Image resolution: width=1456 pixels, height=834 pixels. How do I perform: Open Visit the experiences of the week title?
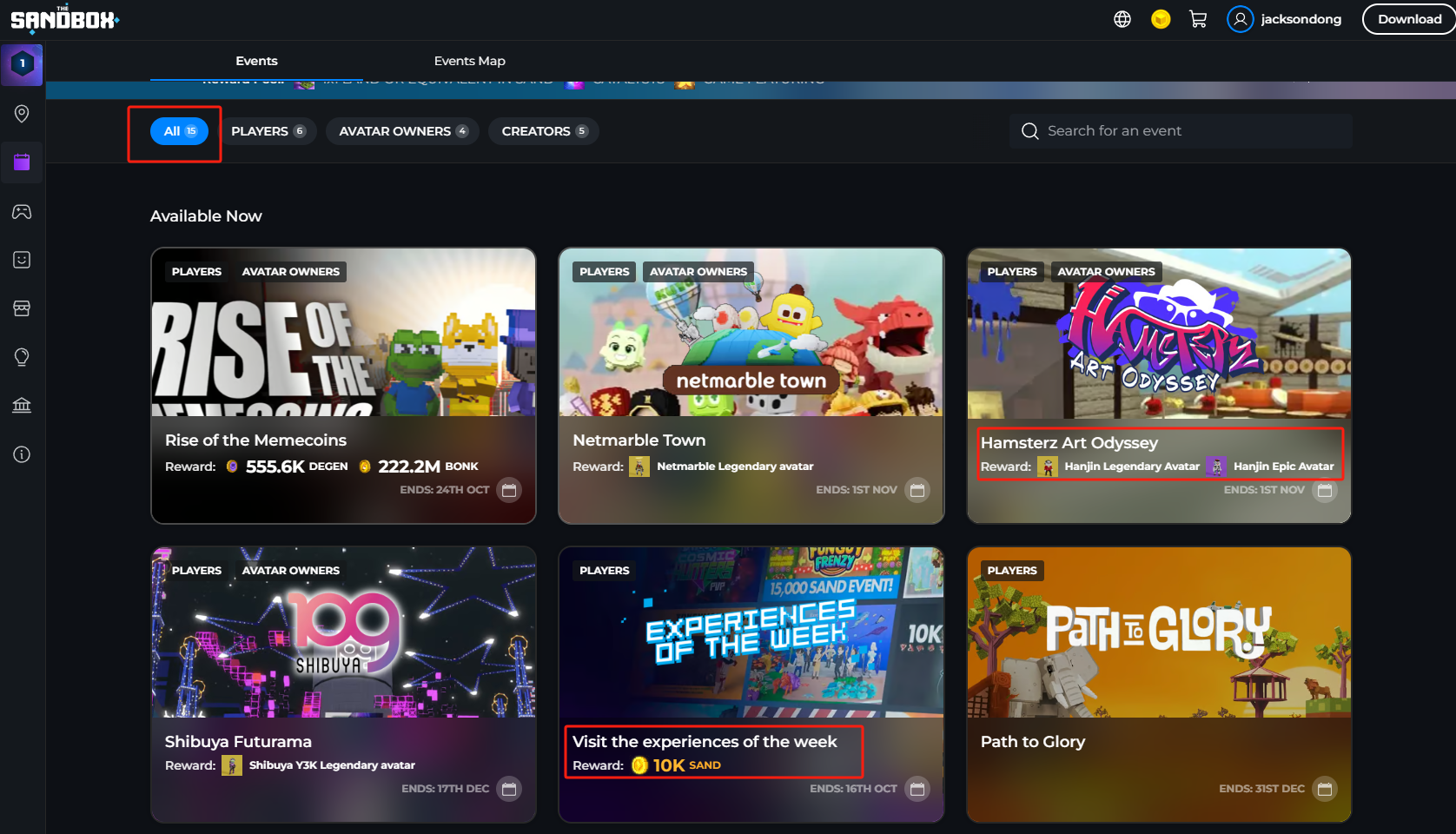tap(705, 742)
